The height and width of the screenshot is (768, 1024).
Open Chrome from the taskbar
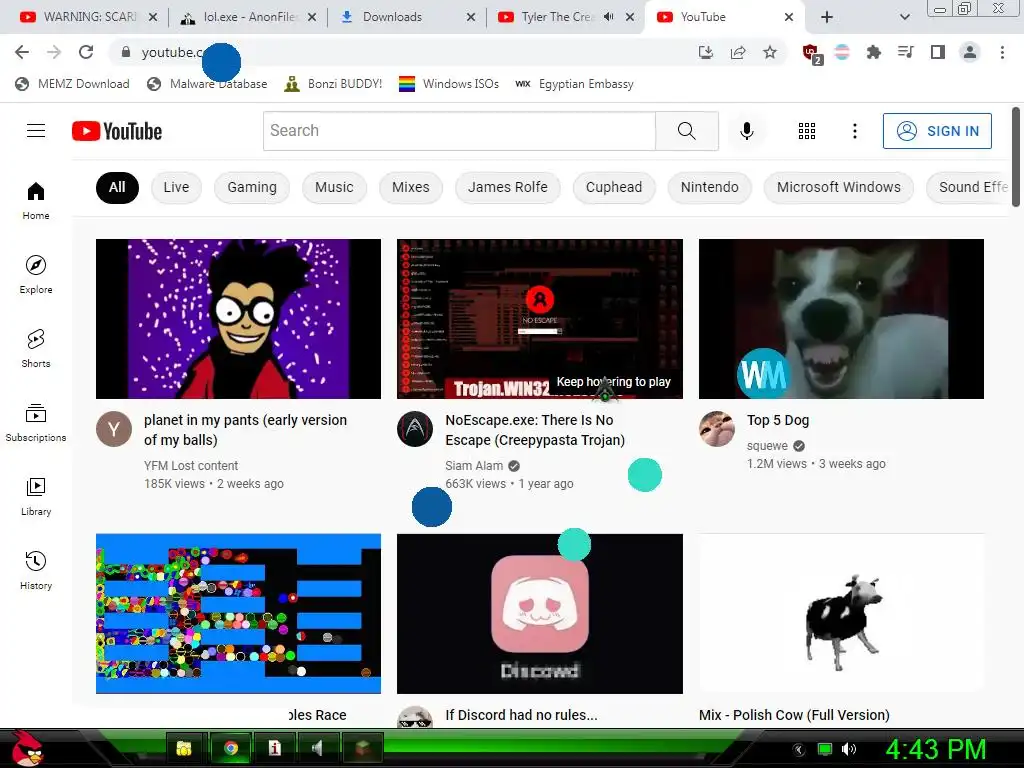[230, 748]
